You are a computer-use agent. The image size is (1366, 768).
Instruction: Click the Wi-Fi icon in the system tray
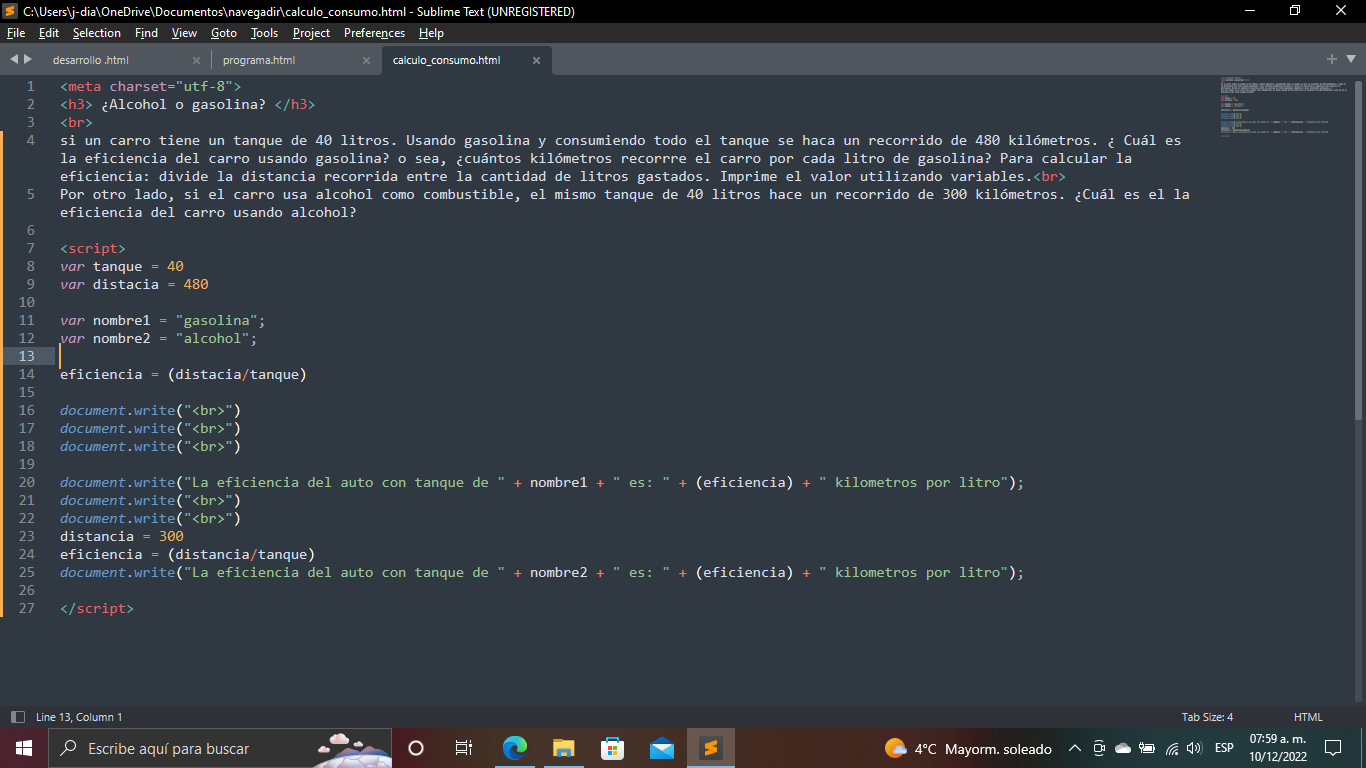[x=1172, y=748]
